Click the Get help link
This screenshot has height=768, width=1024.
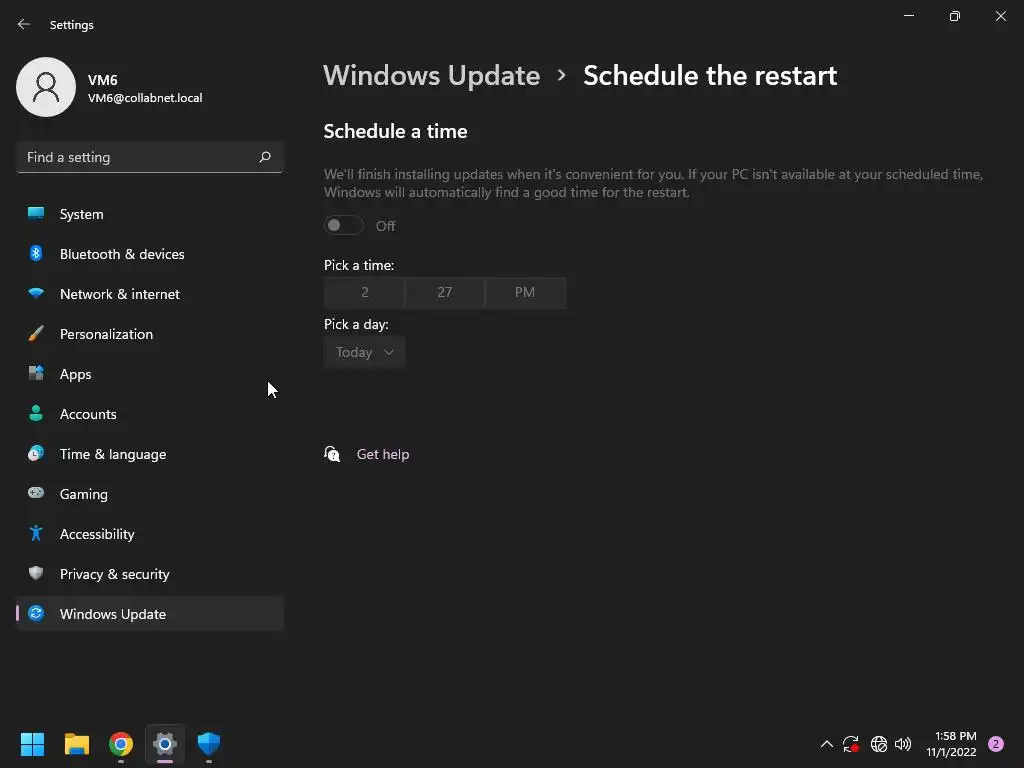tap(383, 455)
